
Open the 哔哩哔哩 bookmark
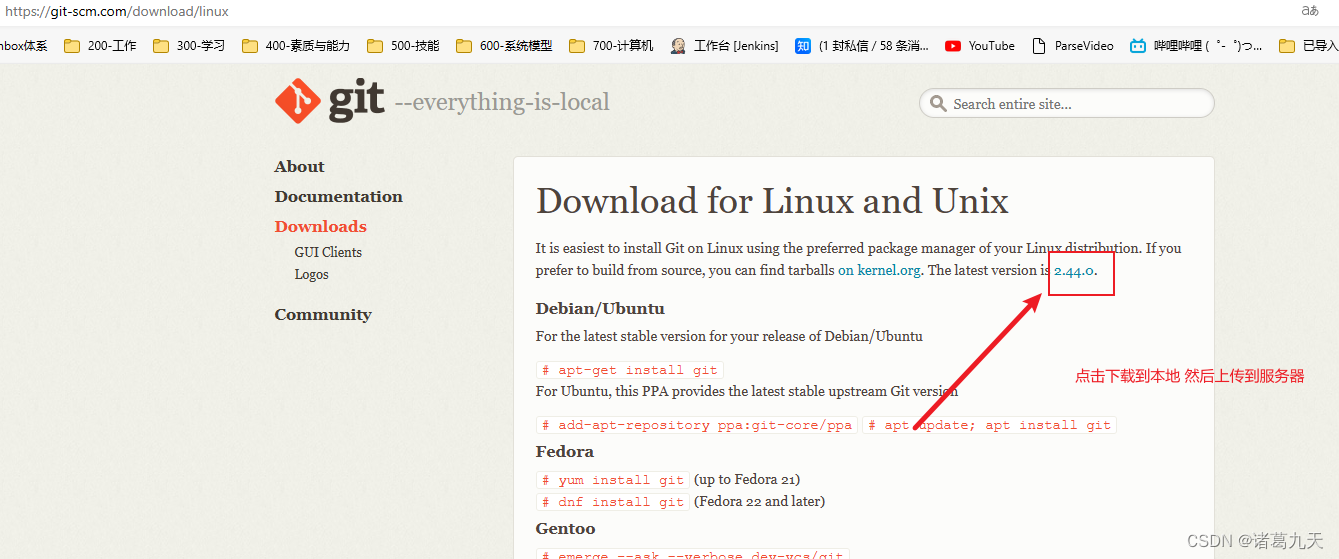tap(1196, 45)
